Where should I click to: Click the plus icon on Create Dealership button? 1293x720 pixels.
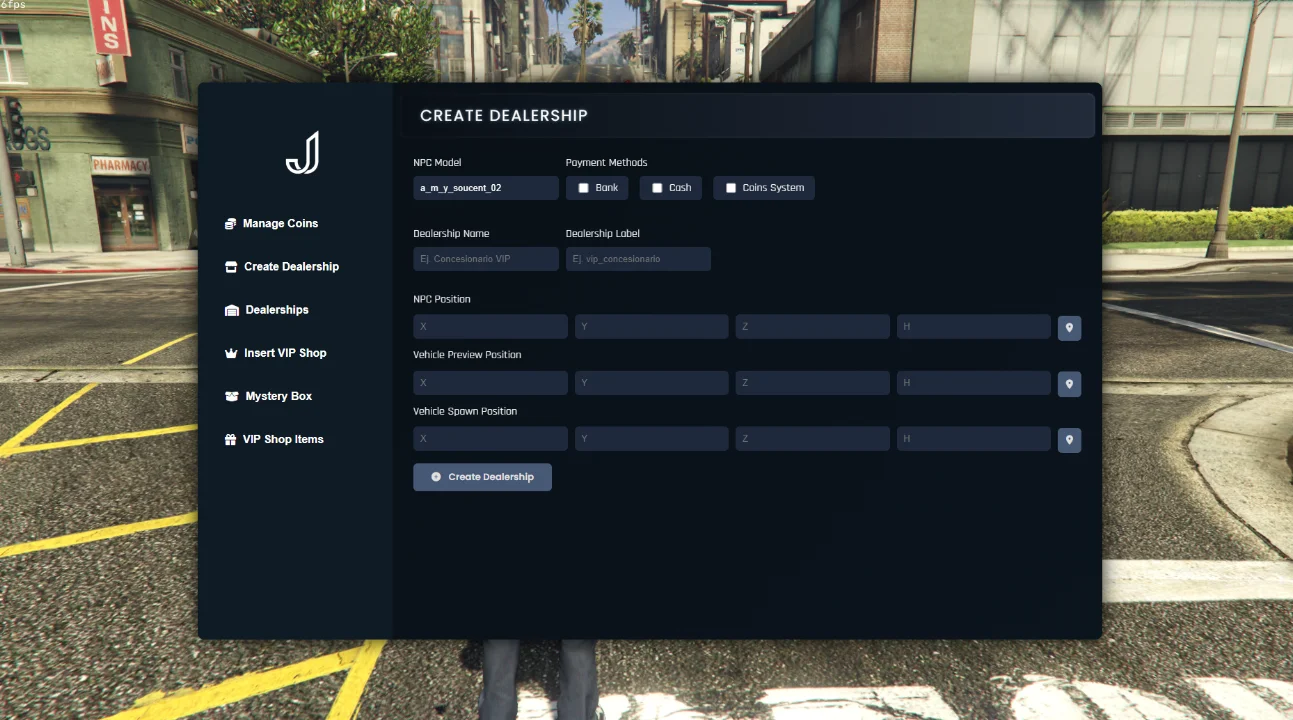pyautogui.click(x=436, y=477)
